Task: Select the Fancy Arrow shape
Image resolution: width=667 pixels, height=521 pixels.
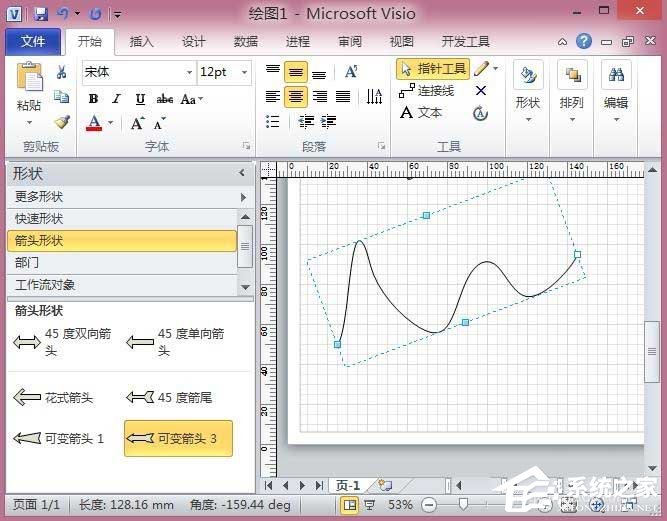Action: tap(53, 398)
